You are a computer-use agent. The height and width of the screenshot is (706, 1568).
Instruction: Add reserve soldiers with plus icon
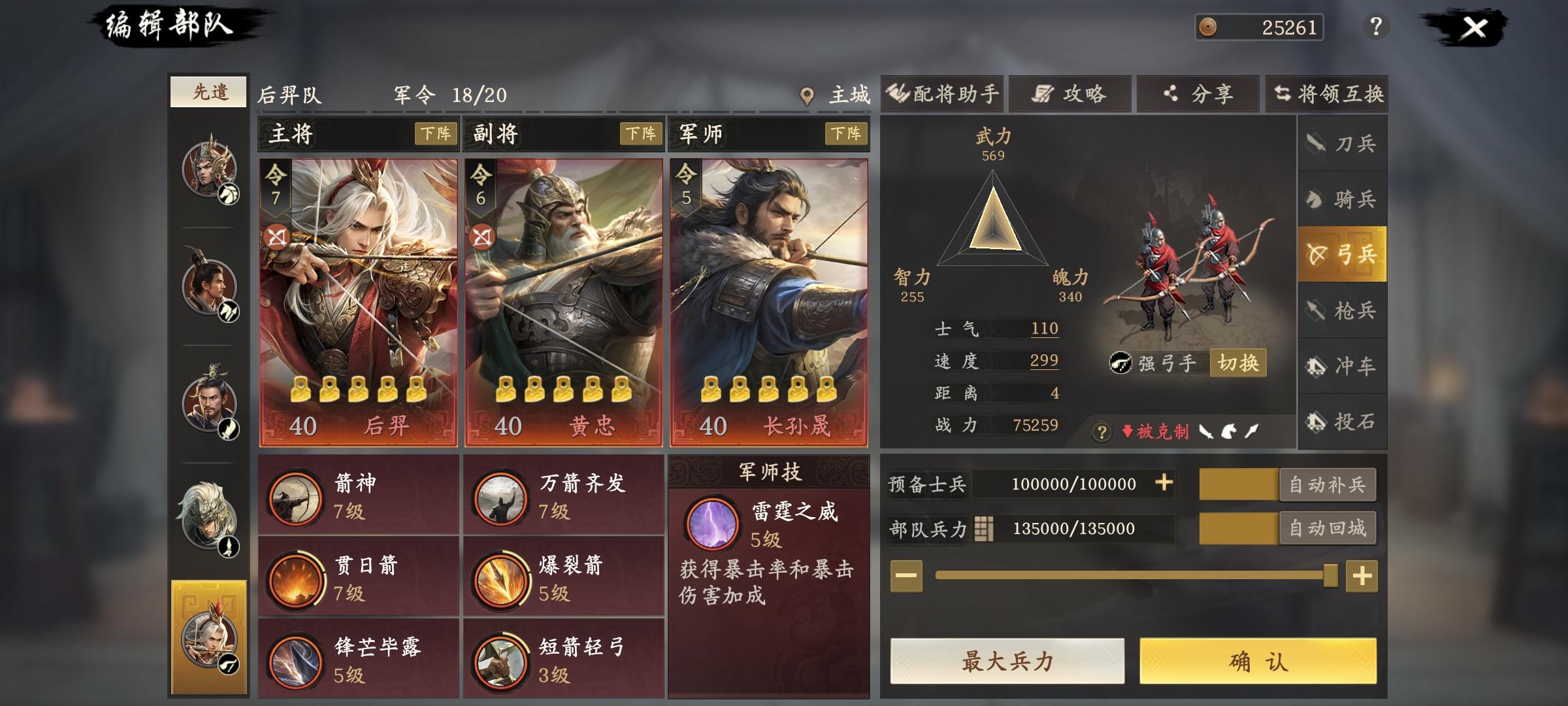(x=1164, y=483)
